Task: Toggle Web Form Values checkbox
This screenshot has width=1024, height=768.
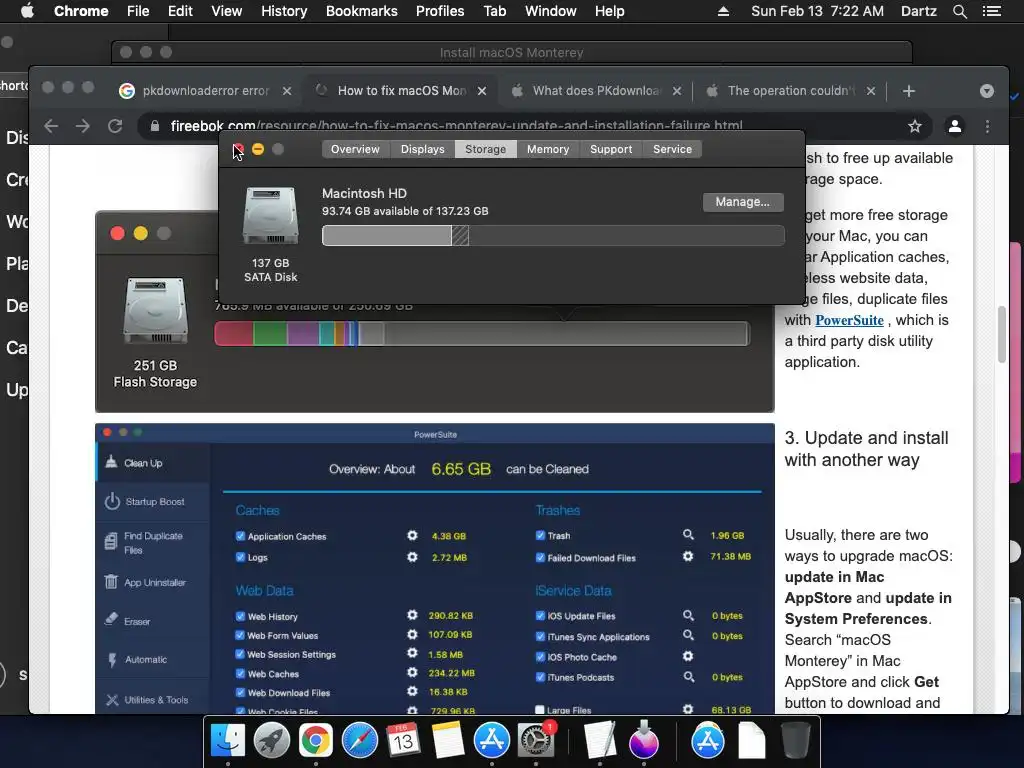Action: click(x=240, y=635)
